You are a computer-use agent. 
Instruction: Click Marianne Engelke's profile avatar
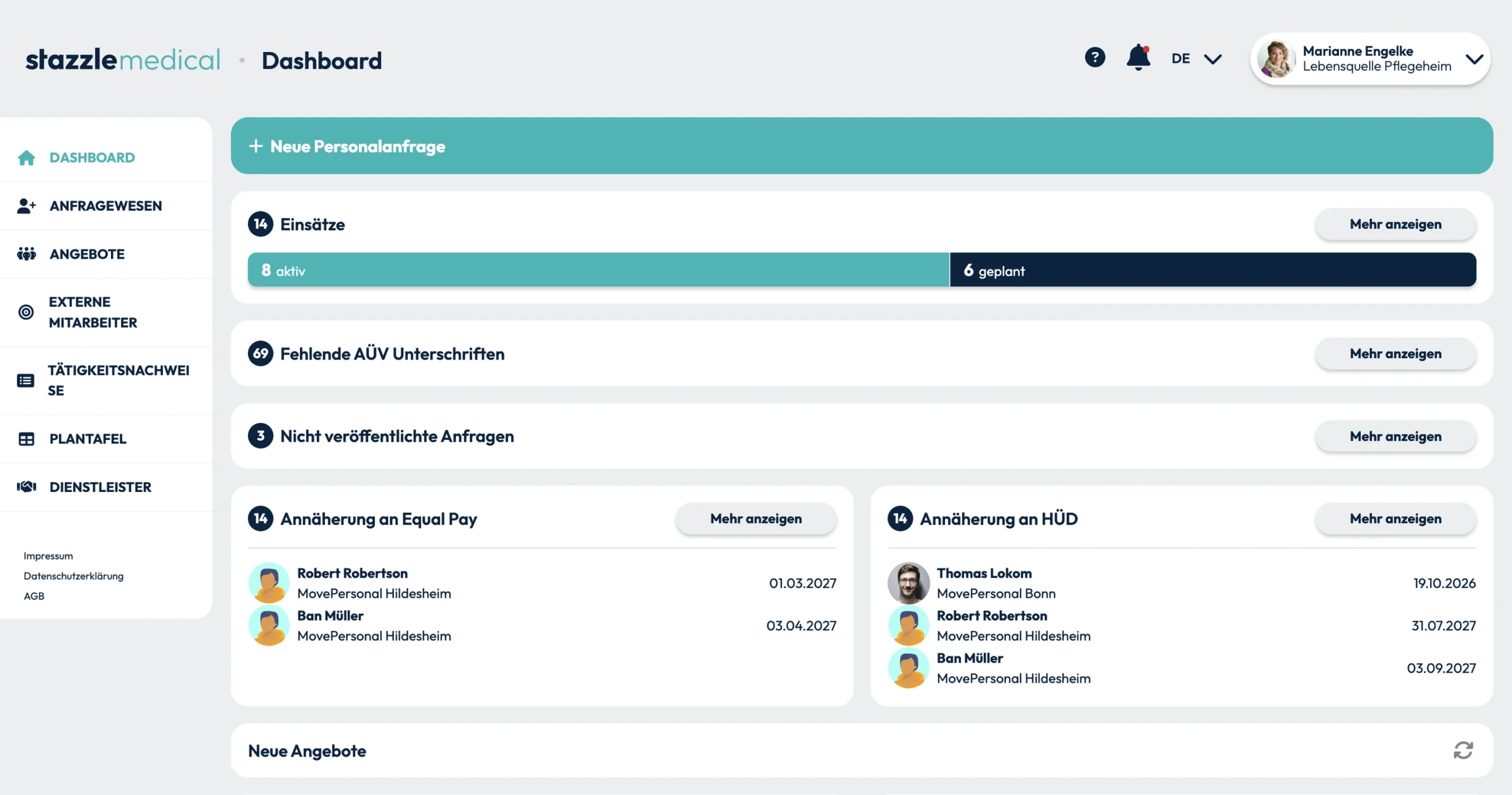pyautogui.click(x=1276, y=58)
